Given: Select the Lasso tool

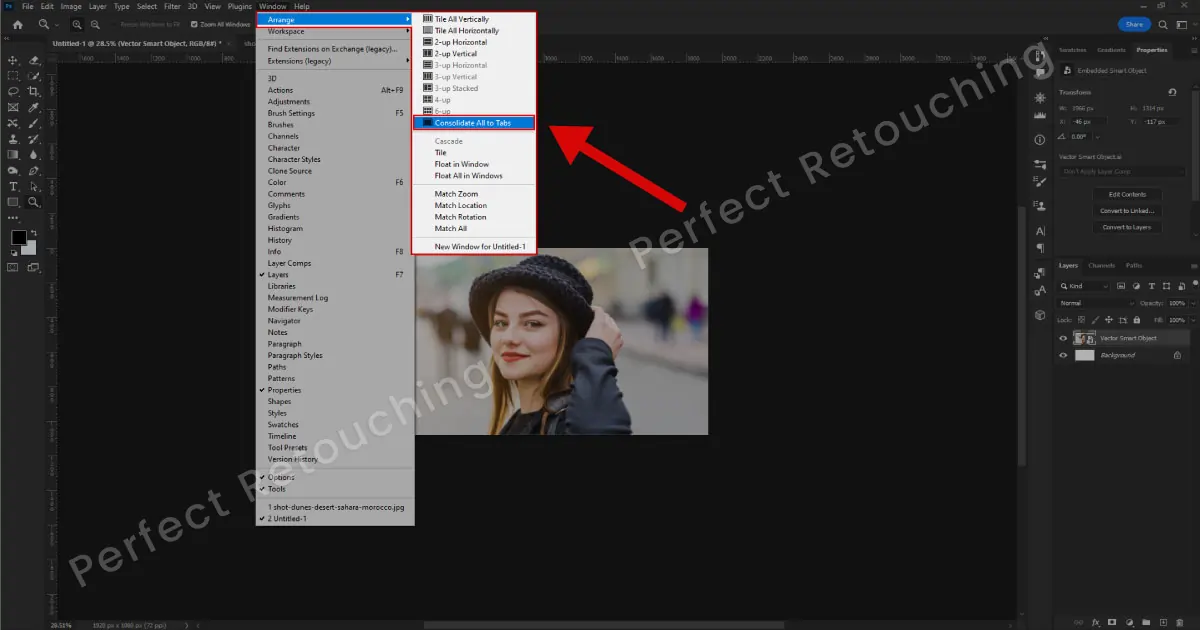Looking at the screenshot, I should [x=12, y=90].
